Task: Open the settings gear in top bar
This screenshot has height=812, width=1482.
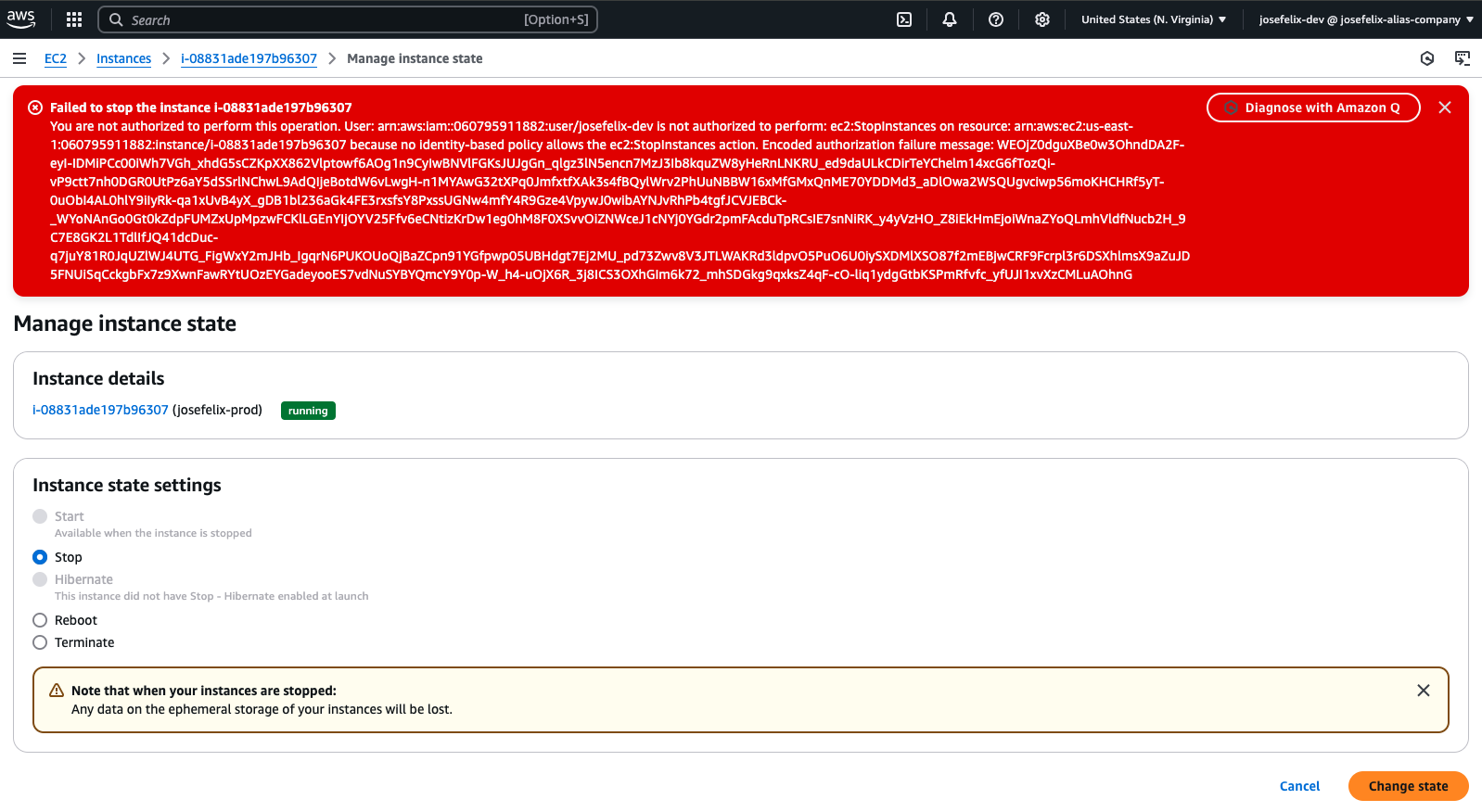Action: click(1042, 19)
